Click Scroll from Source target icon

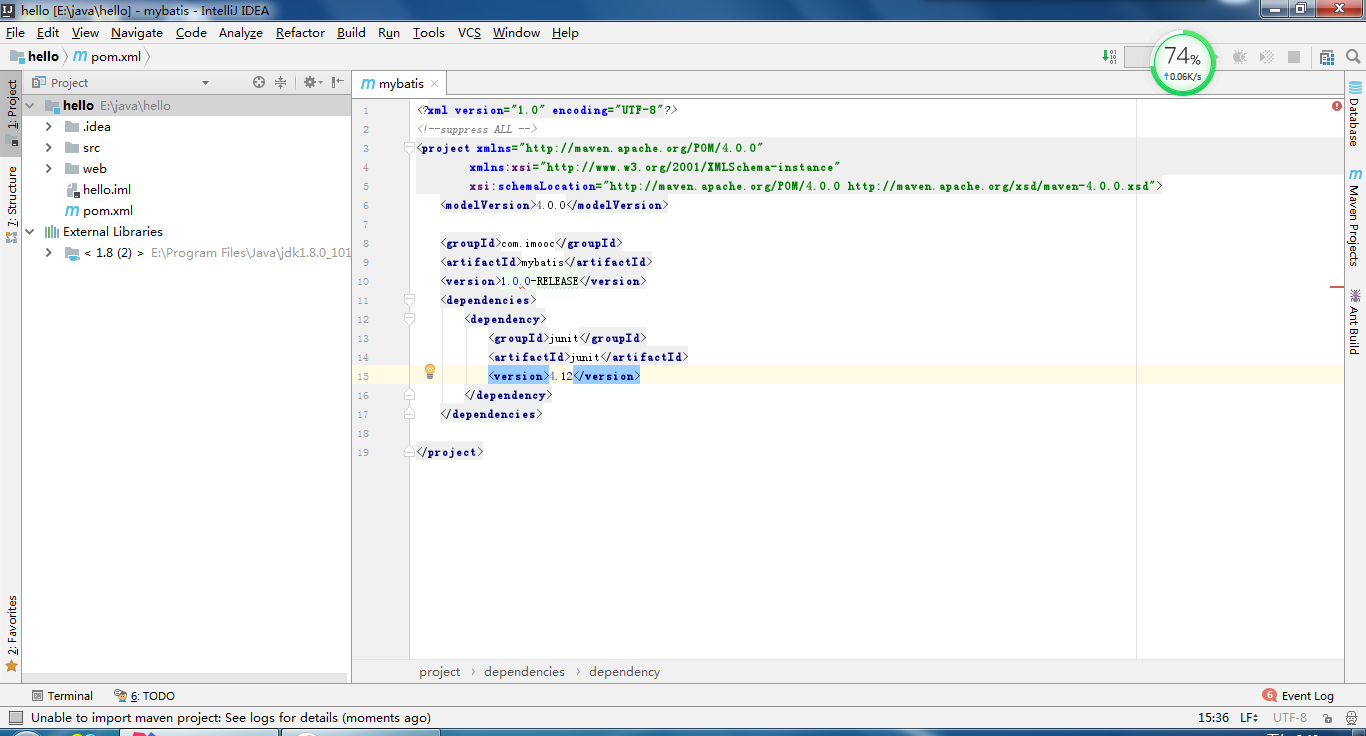[259, 83]
